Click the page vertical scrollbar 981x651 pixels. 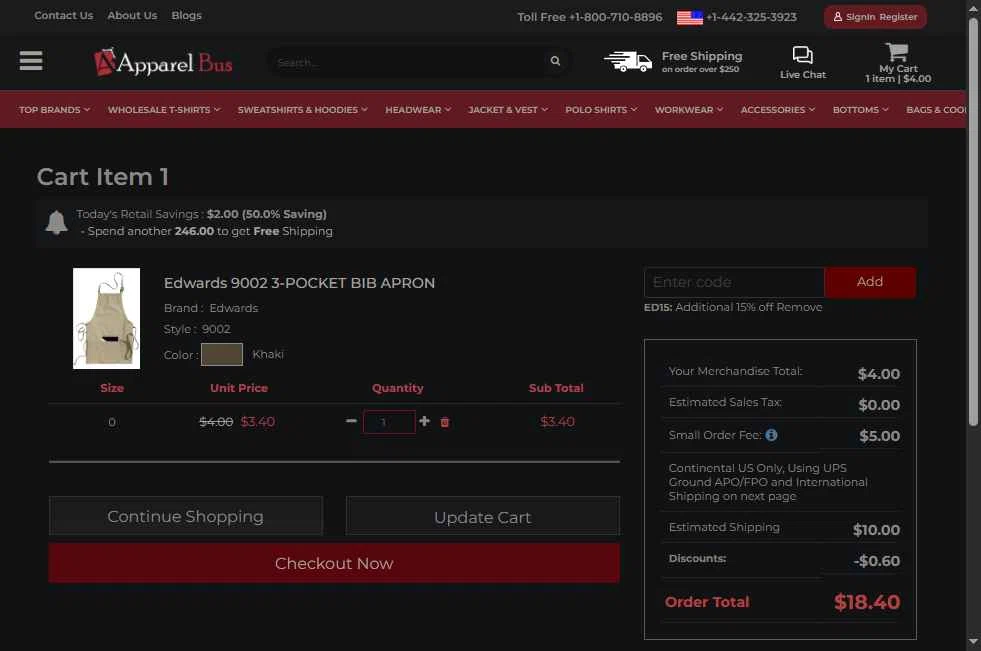pos(973,222)
